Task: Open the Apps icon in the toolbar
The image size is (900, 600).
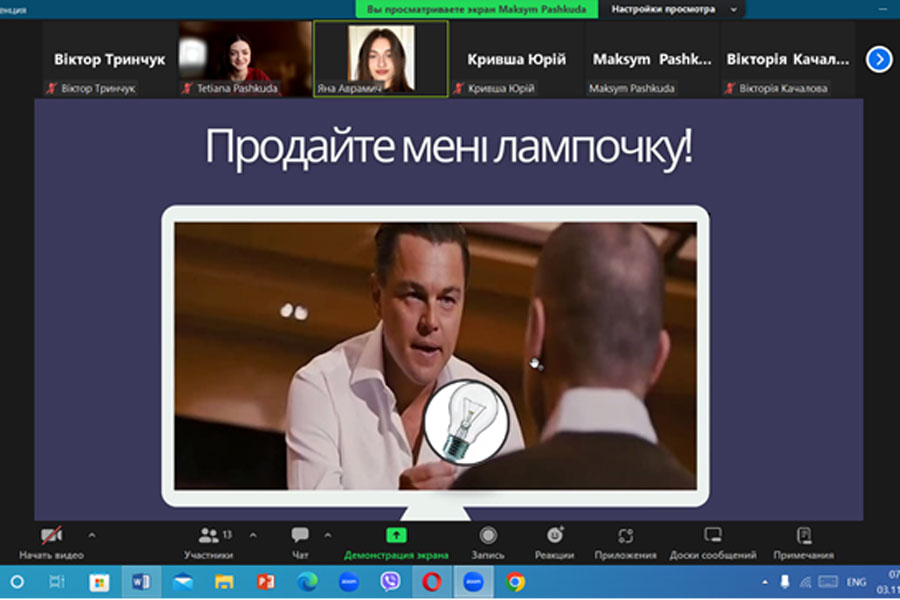Action: tap(626, 536)
